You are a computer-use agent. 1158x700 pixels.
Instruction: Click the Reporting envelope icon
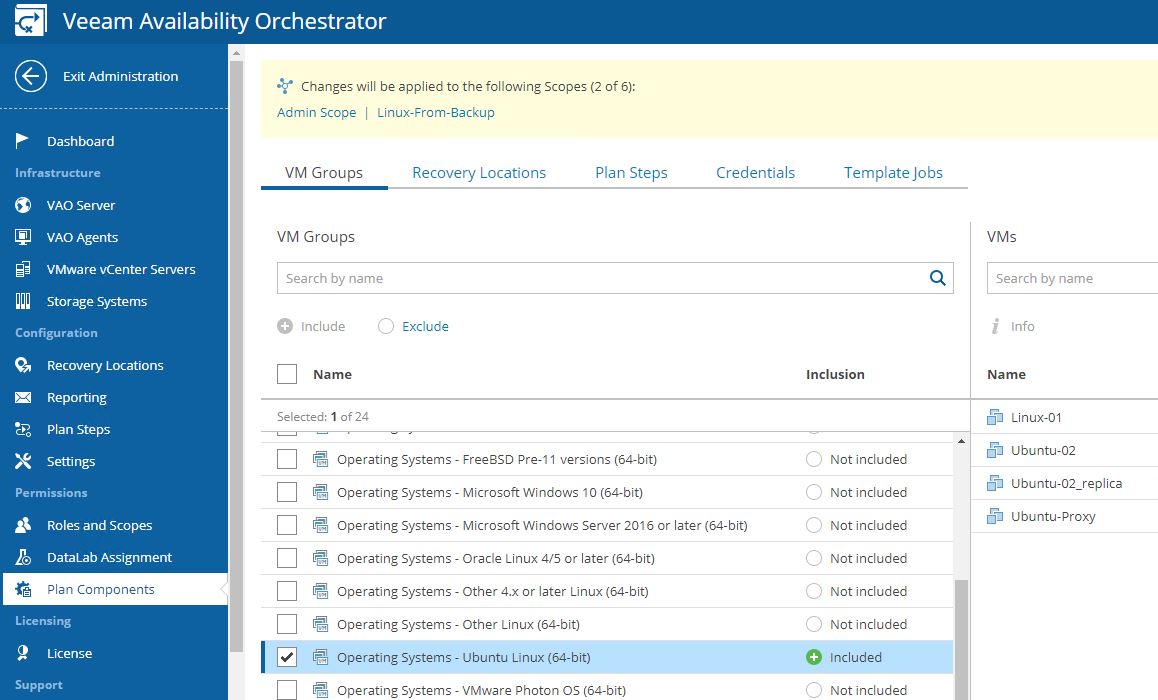[23, 397]
